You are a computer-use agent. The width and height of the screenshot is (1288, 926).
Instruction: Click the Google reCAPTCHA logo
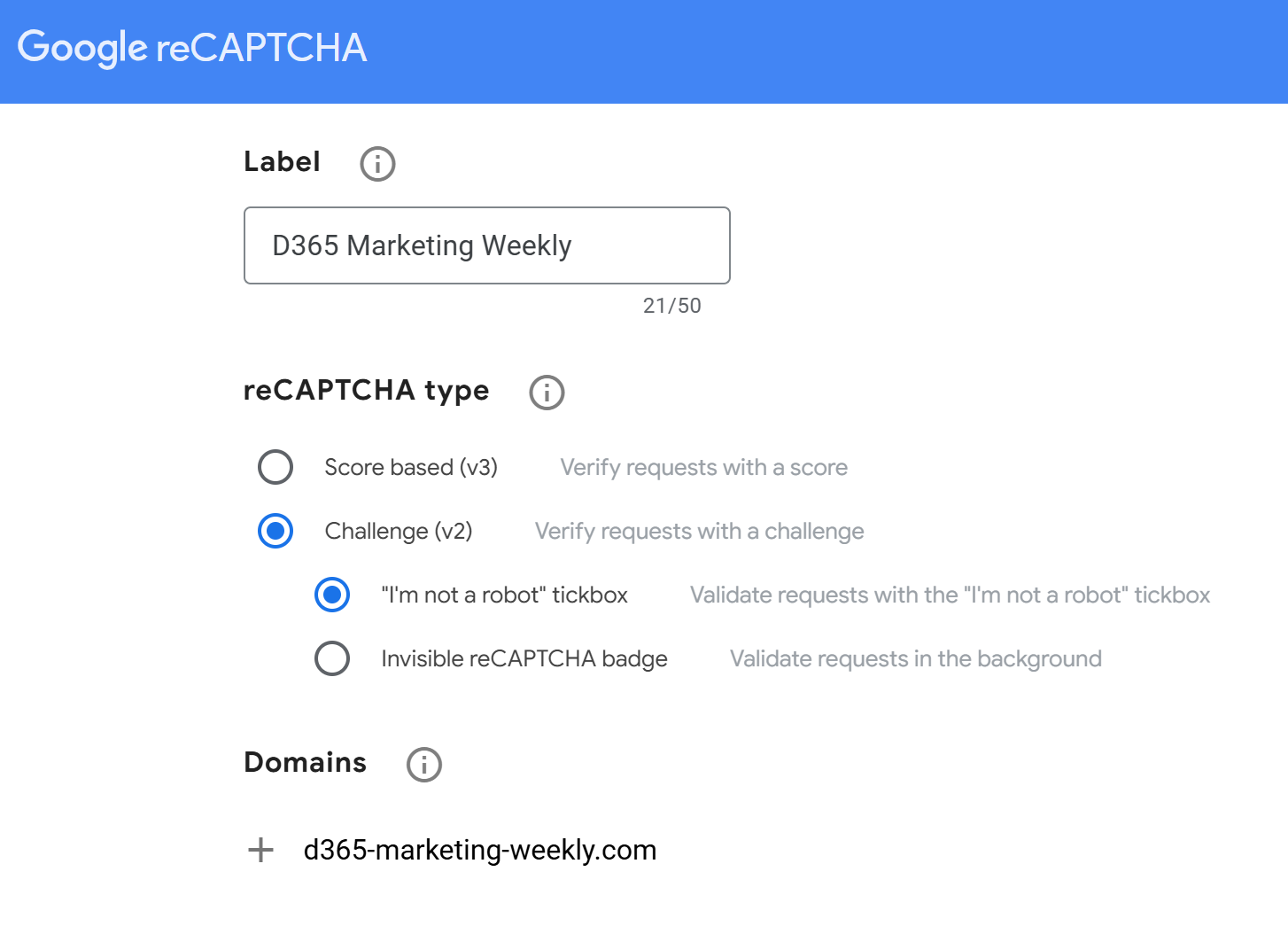[192, 48]
